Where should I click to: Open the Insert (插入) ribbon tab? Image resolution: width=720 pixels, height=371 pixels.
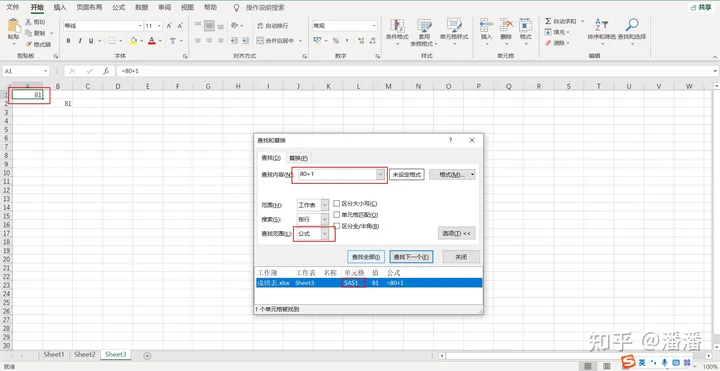point(60,8)
